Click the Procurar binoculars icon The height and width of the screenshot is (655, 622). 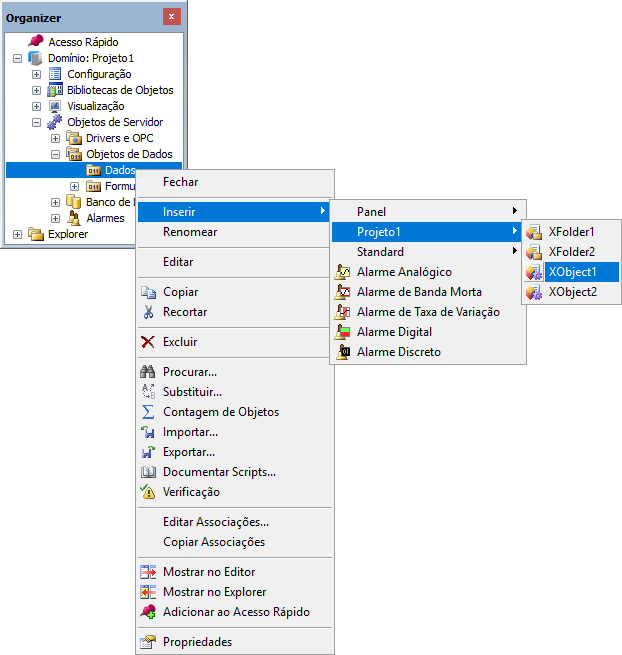coord(148,372)
